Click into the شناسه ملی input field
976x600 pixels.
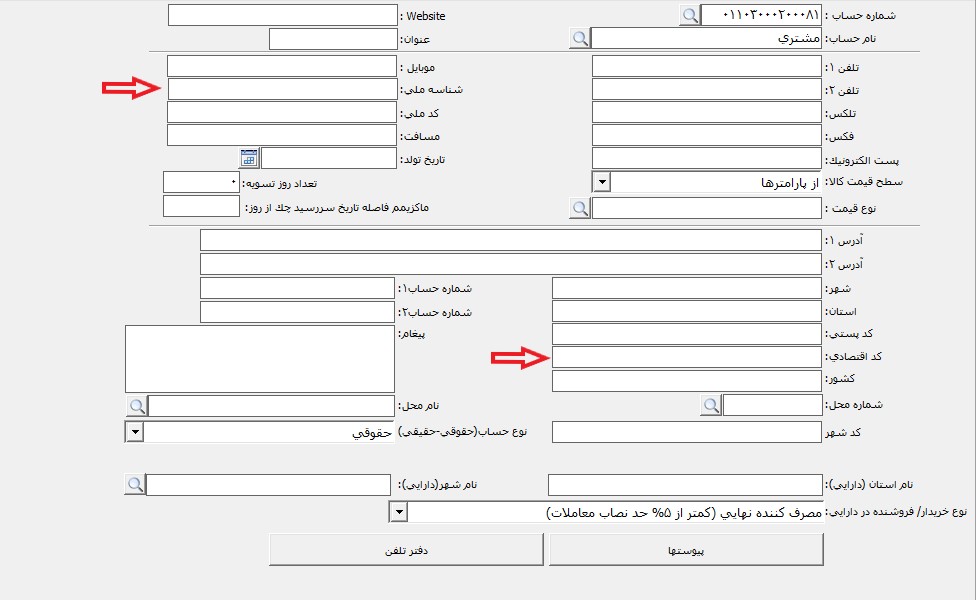coord(282,89)
